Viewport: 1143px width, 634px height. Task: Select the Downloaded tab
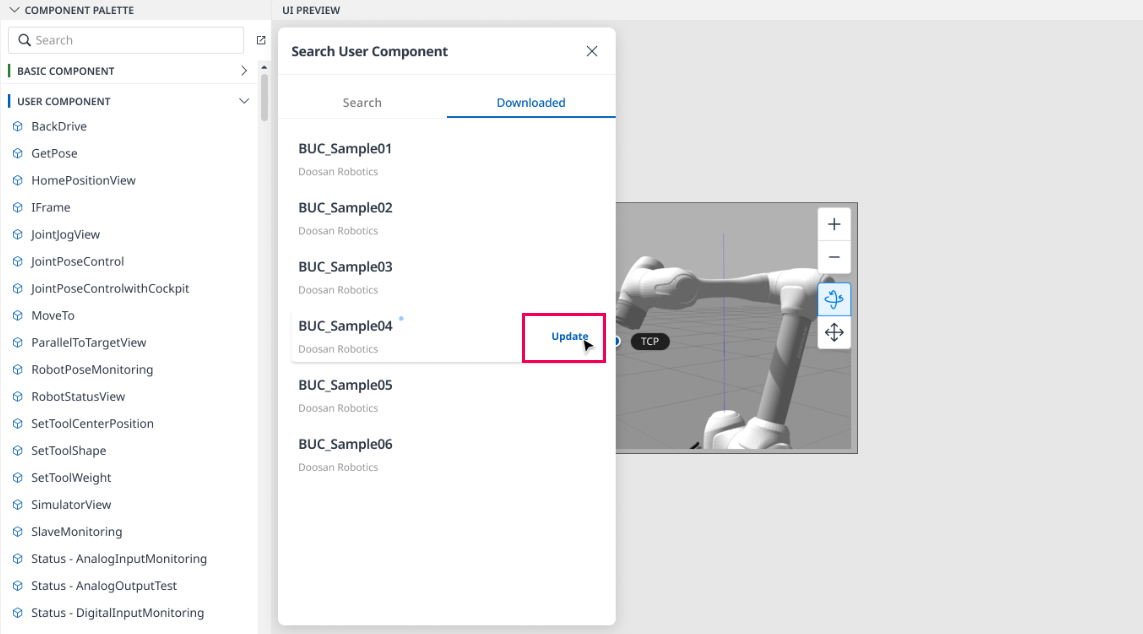pyautogui.click(x=531, y=103)
